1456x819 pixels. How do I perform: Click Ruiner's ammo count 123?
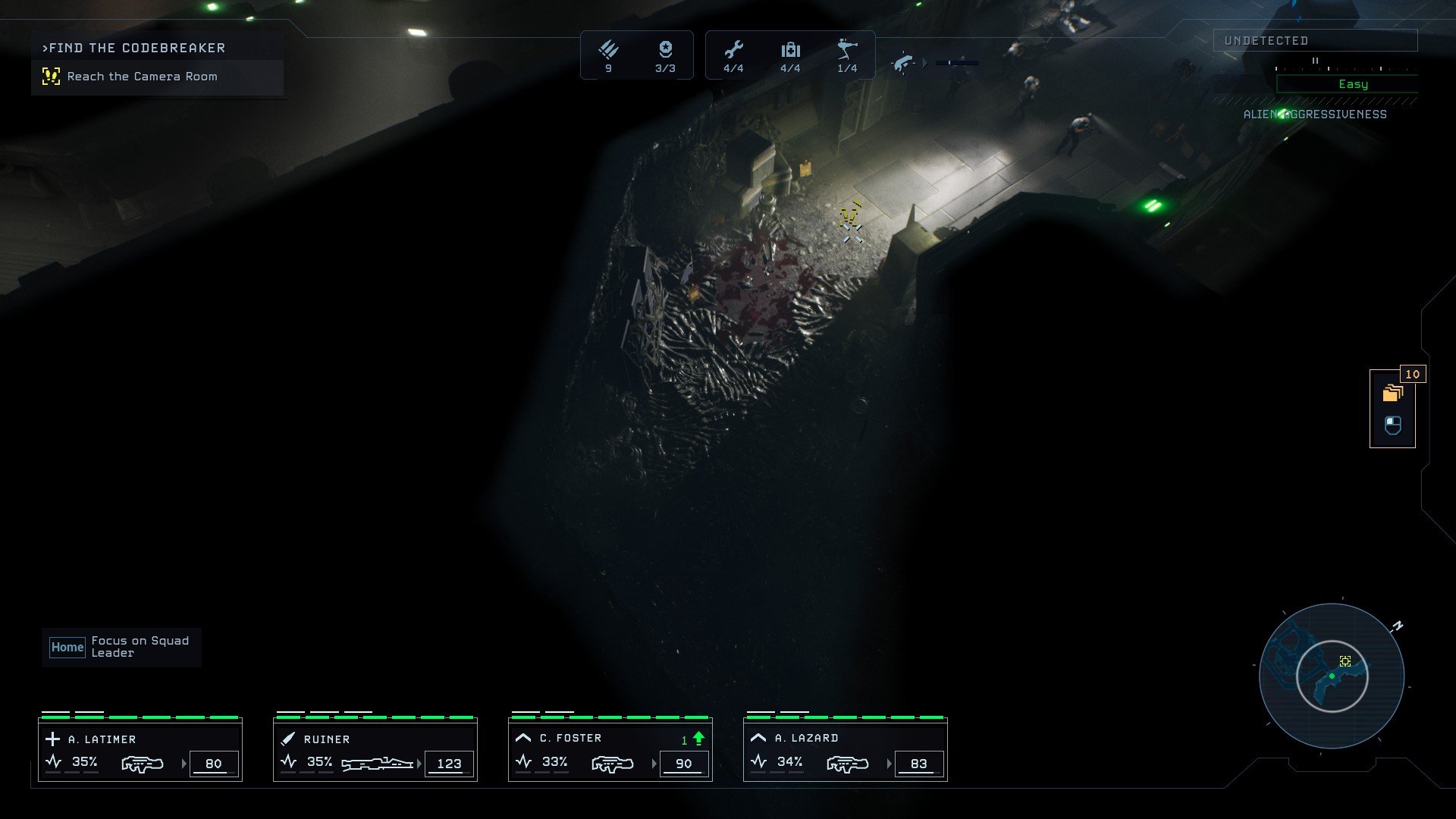point(449,764)
